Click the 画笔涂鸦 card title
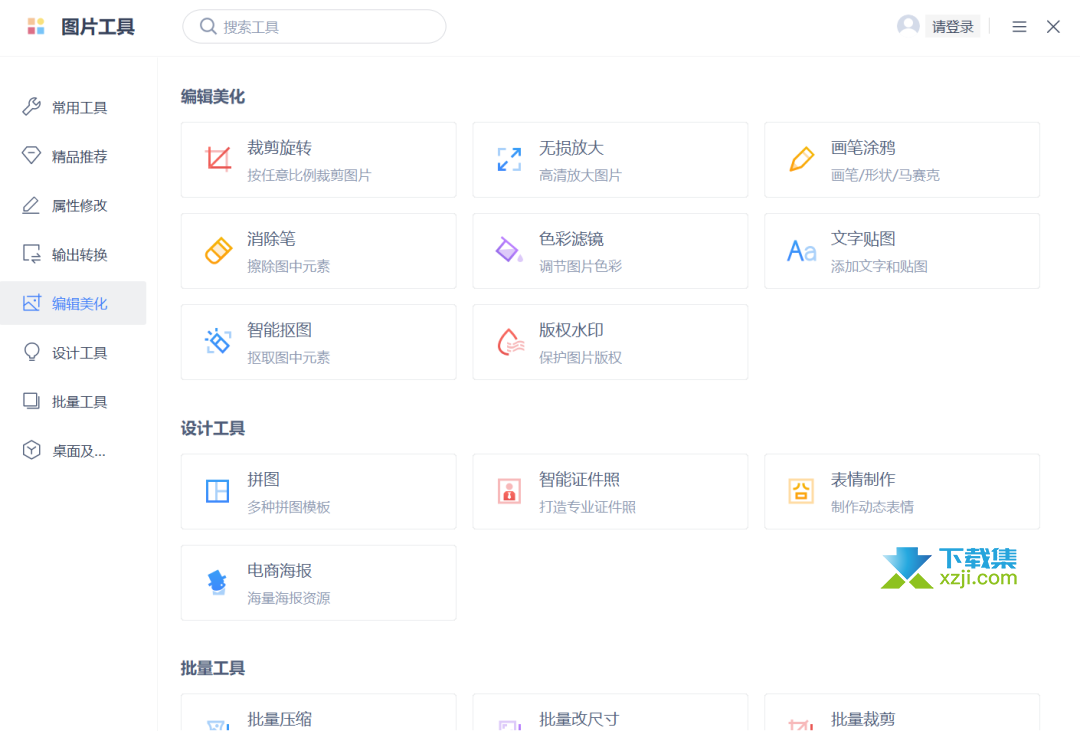Screen dimensions: 1080x731 click(x=863, y=147)
